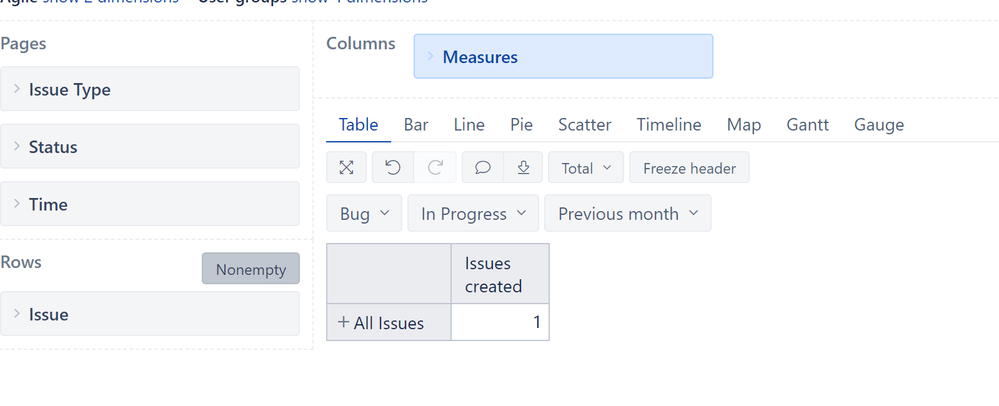Viewport: 999px width, 406px height.
Task: Expand the Time dimension in Pages
Action: pyautogui.click(x=150, y=204)
